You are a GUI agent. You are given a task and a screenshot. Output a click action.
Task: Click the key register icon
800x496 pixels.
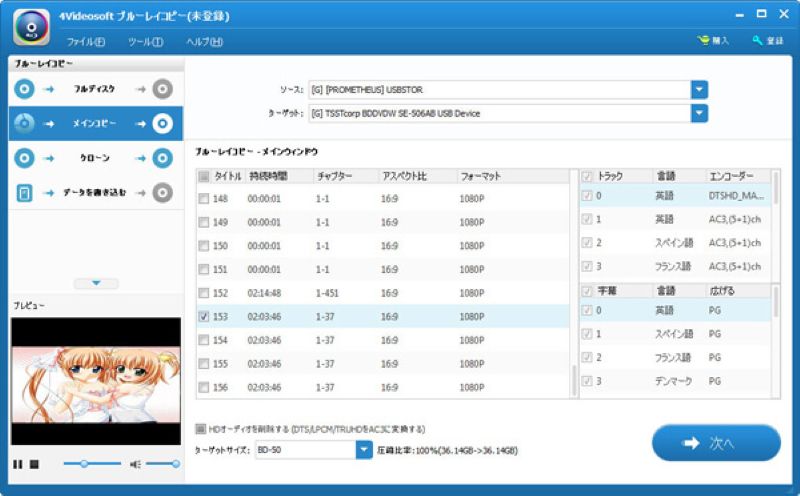(x=758, y=40)
